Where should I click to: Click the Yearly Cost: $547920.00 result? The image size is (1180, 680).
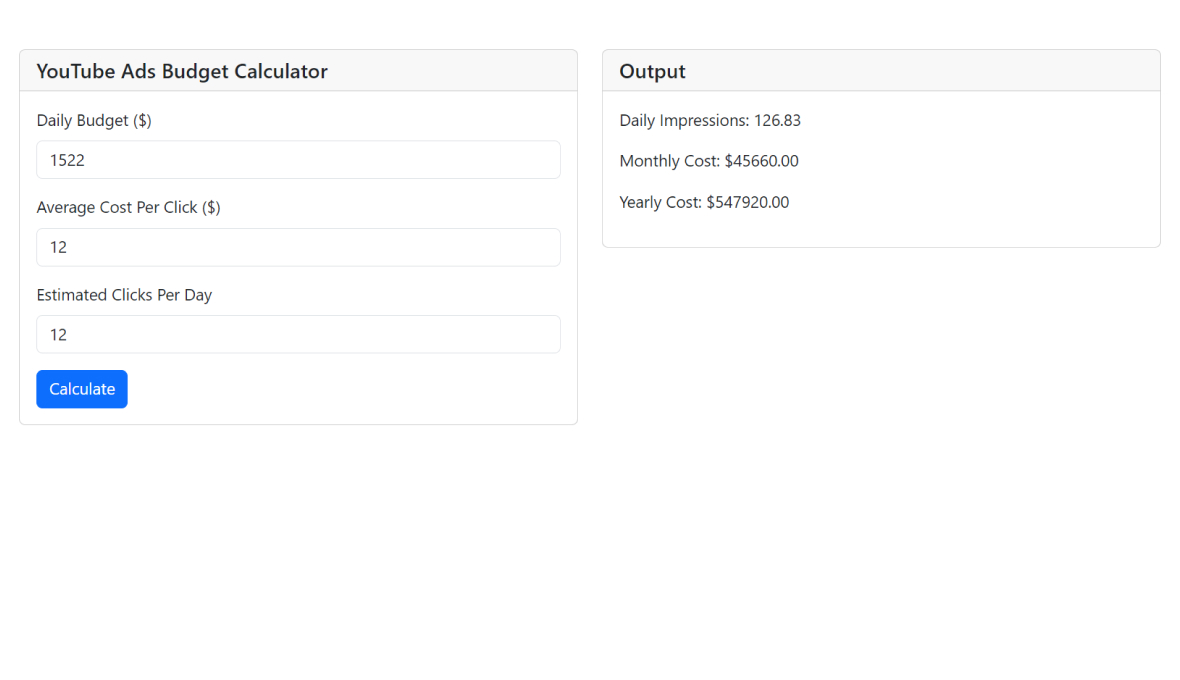point(704,202)
